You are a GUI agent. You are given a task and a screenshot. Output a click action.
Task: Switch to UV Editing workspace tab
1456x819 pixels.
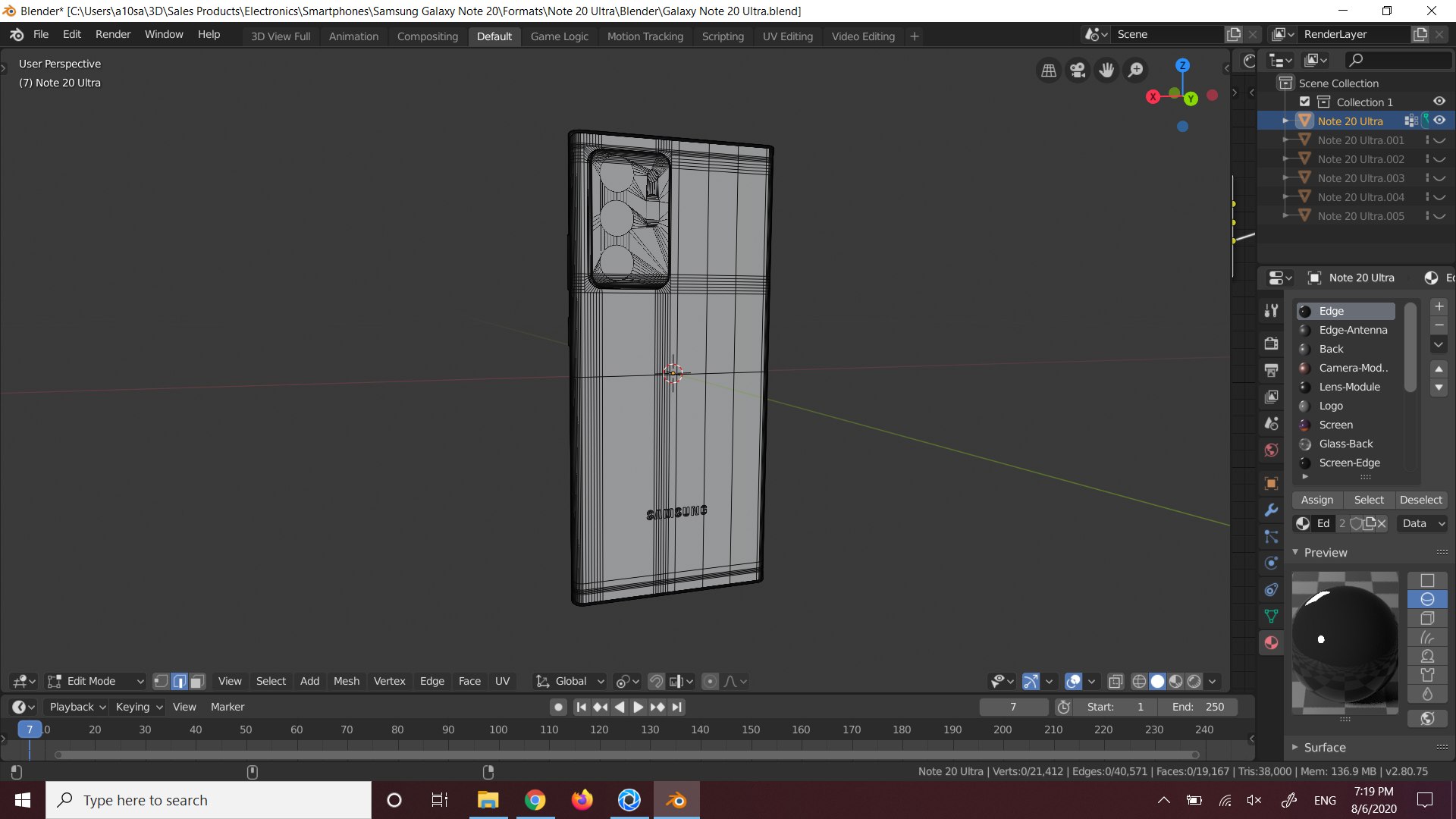click(787, 36)
